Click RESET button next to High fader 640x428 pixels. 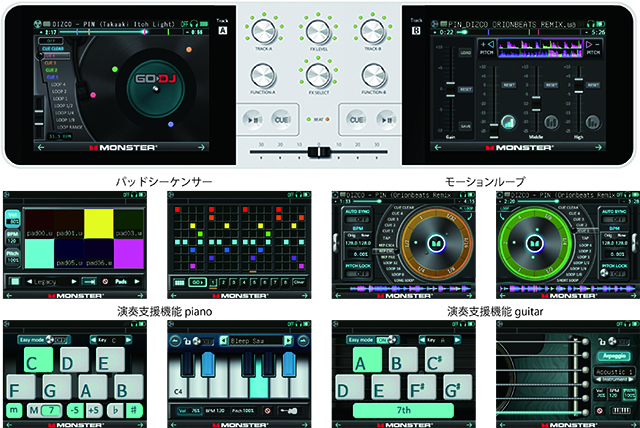click(x=593, y=85)
